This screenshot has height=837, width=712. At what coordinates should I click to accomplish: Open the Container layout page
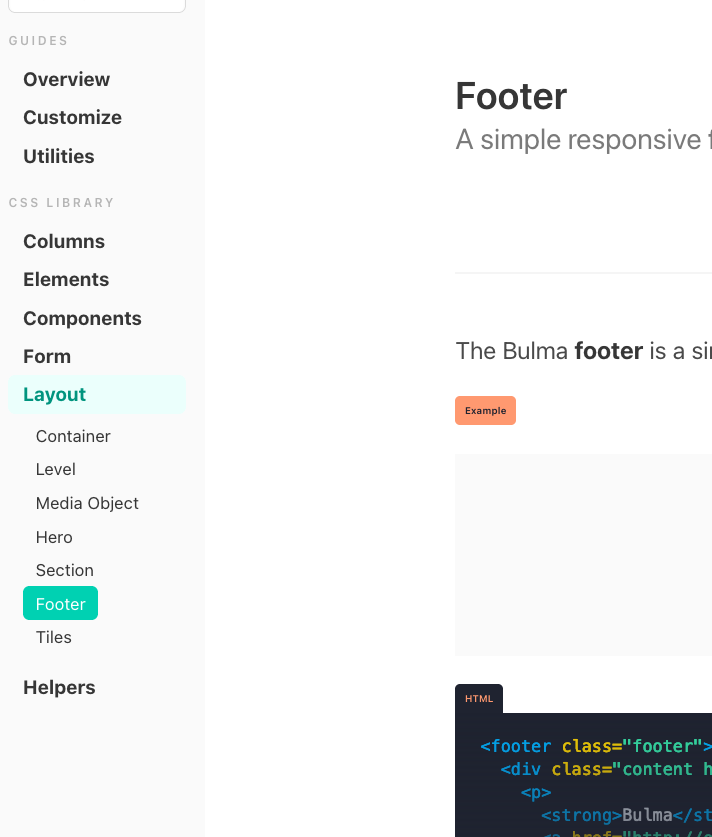tap(73, 436)
